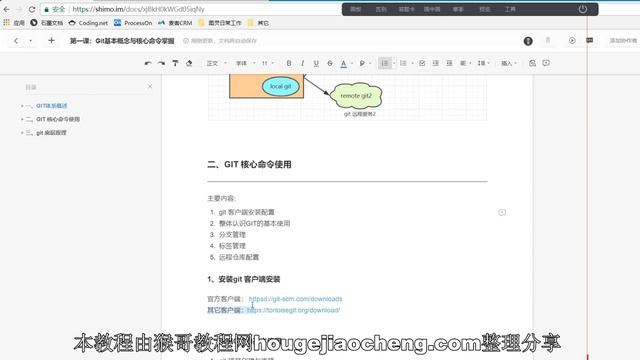Viewport: 640px width, 360px height.
Task: Open the numbered list style dropdown arrow
Action: click(x=394, y=63)
